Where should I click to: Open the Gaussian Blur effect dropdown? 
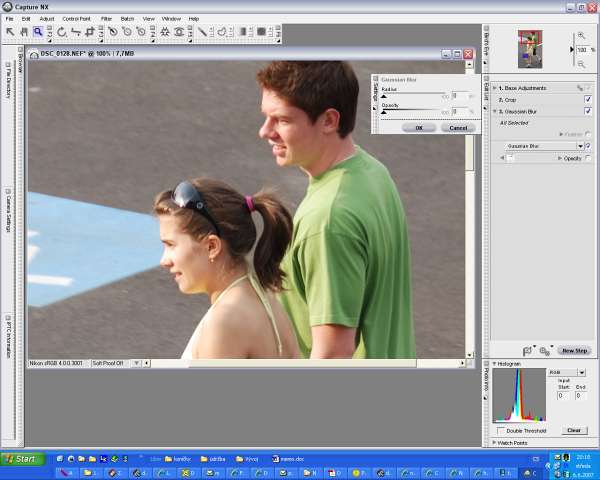pos(580,146)
